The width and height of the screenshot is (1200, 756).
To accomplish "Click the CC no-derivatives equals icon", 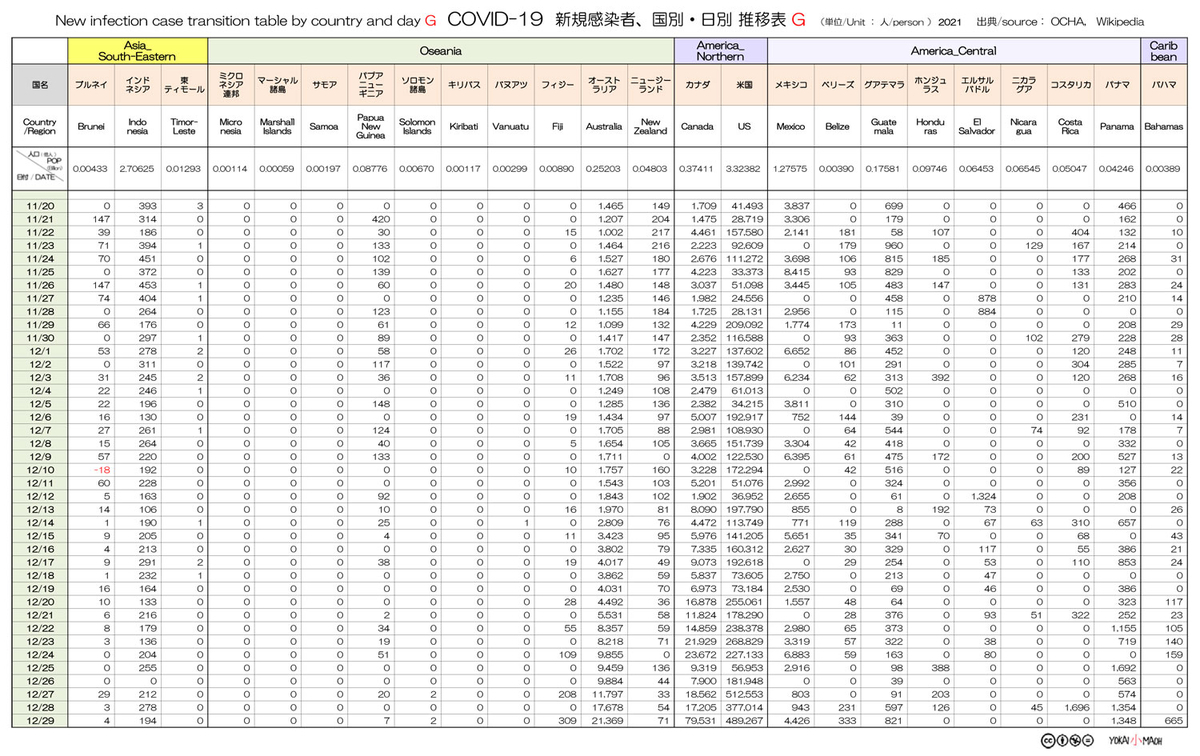I will coord(1088,741).
